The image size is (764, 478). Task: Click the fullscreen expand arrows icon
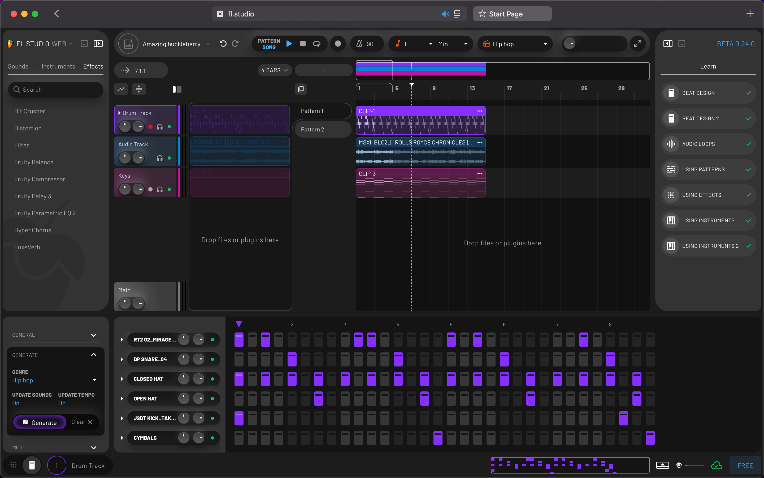(x=637, y=44)
